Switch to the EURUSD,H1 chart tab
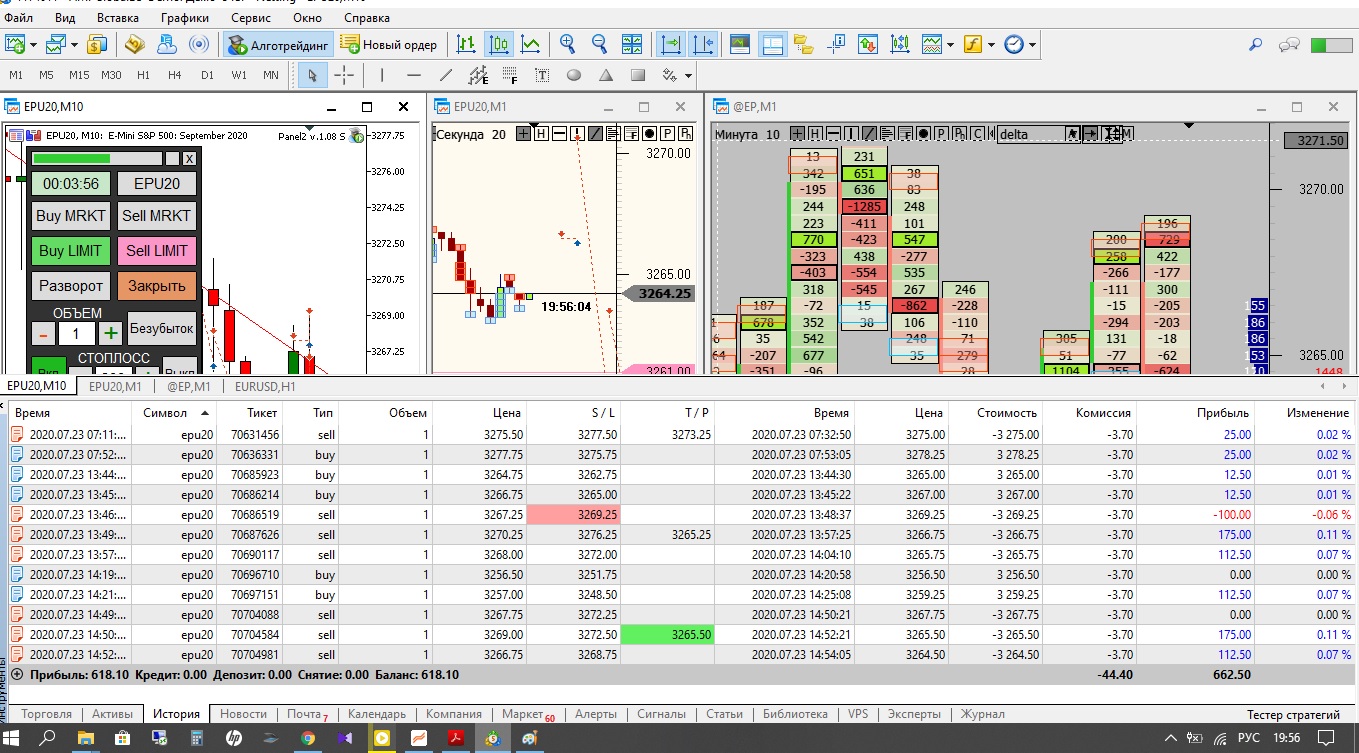Screen dimensions: 1359x753 265,386
